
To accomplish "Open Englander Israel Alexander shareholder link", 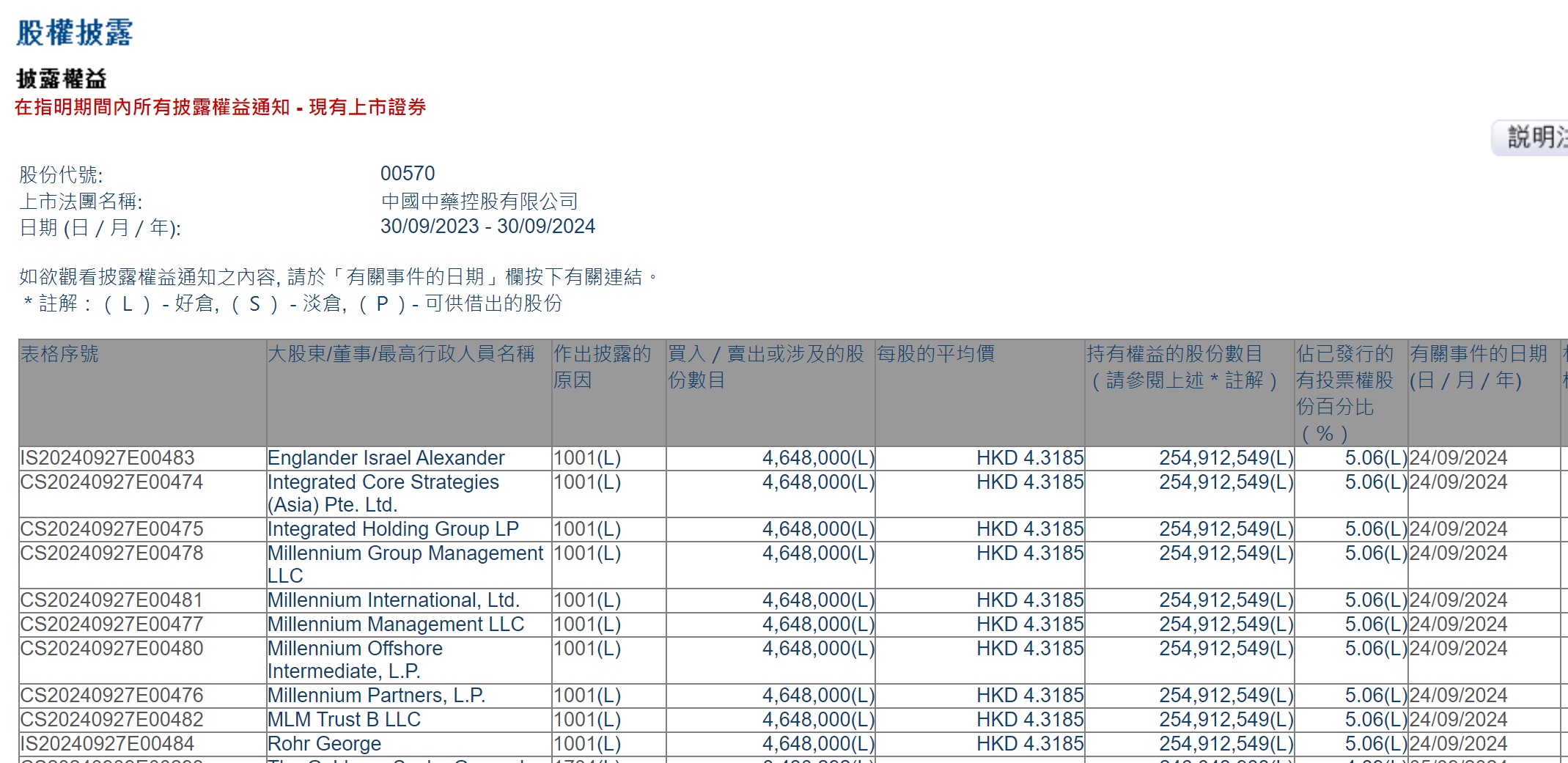I will tap(386, 458).
